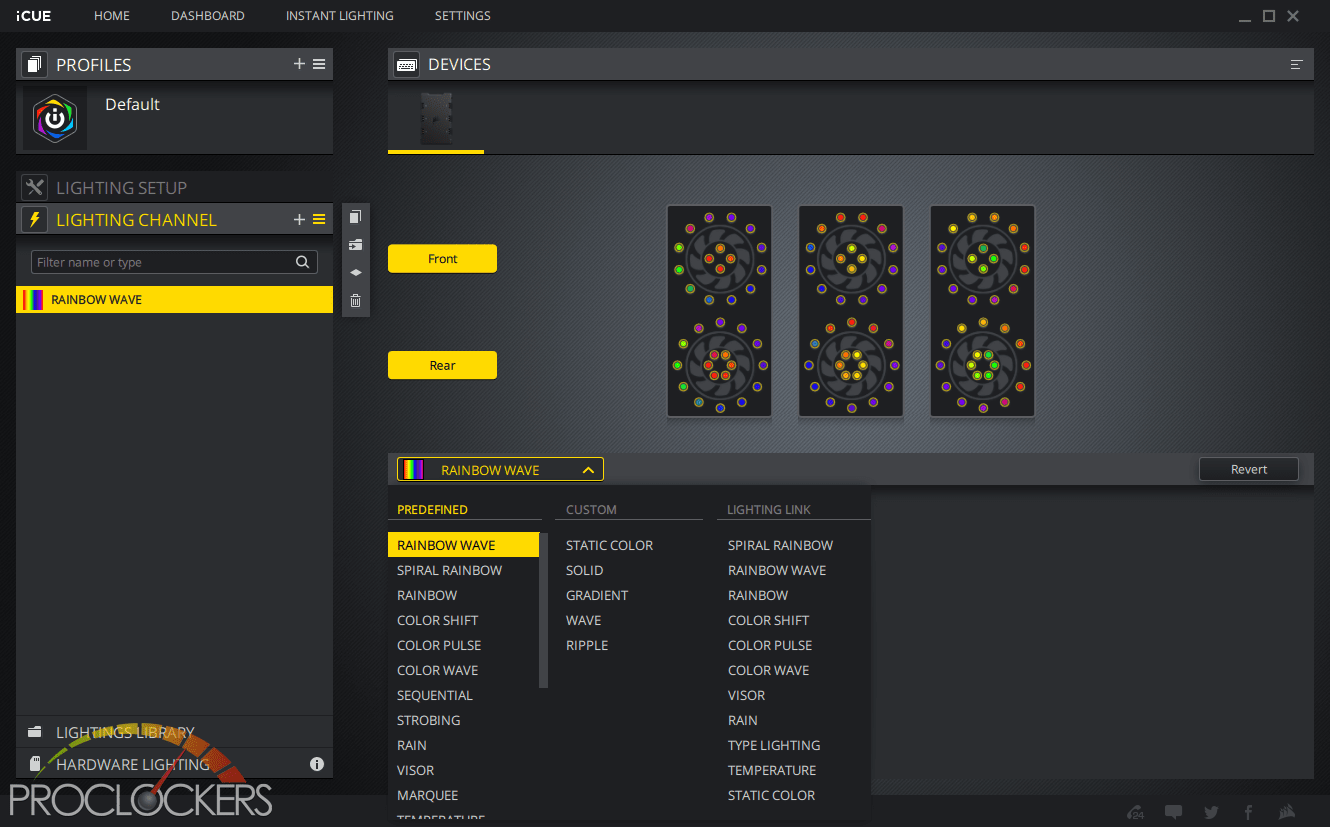Choose Lighting Link Visor
Screen dimensions: 1330x827
point(746,695)
